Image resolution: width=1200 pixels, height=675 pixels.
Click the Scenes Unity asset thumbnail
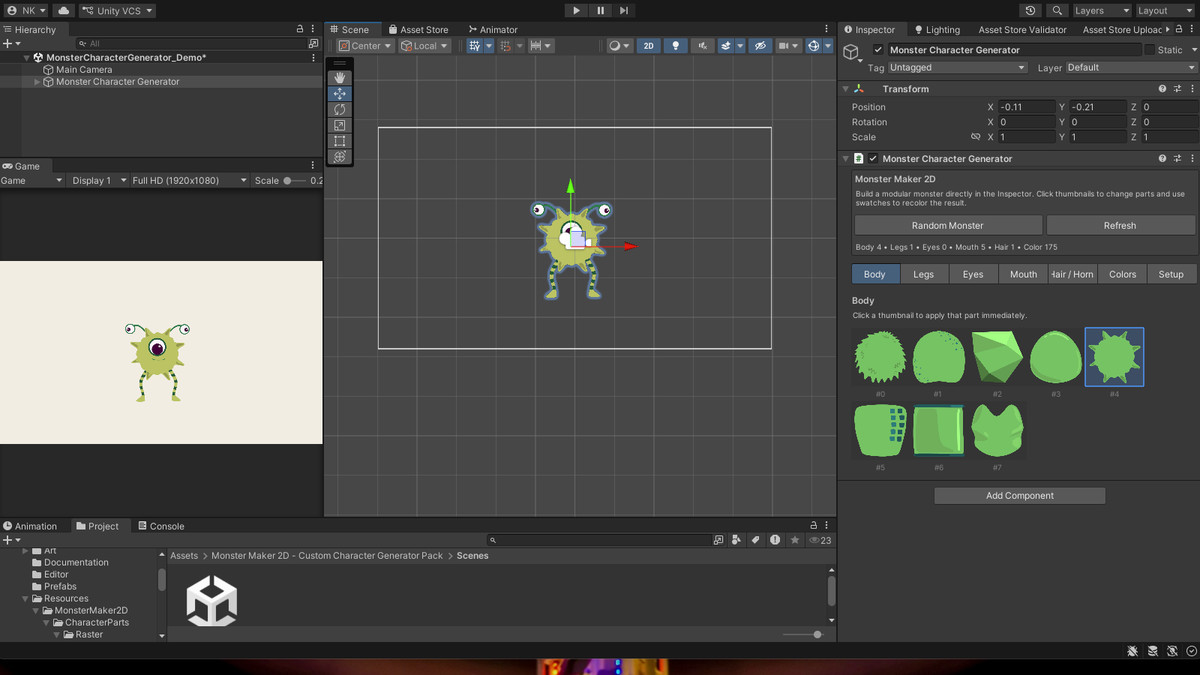coord(212,601)
